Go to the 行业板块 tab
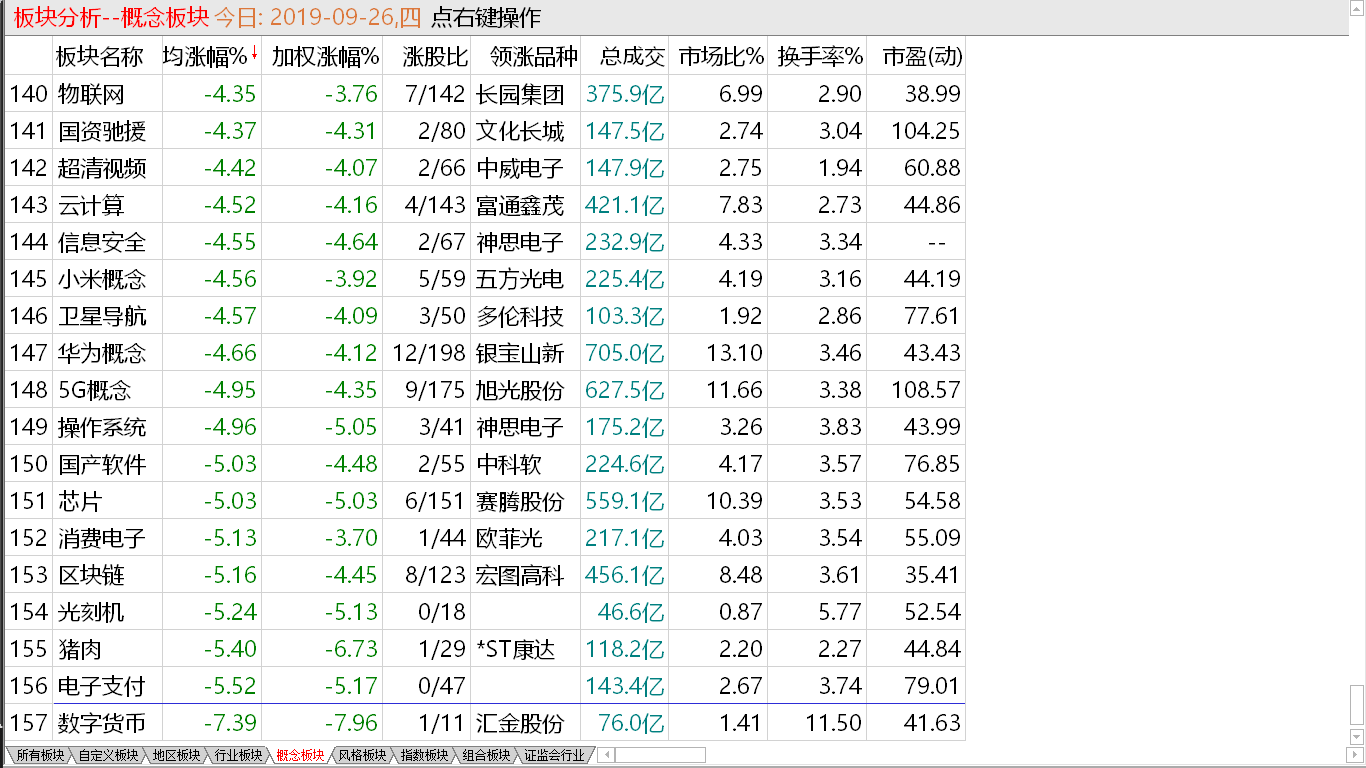This screenshot has width=1366, height=768. (x=238, y=755)
